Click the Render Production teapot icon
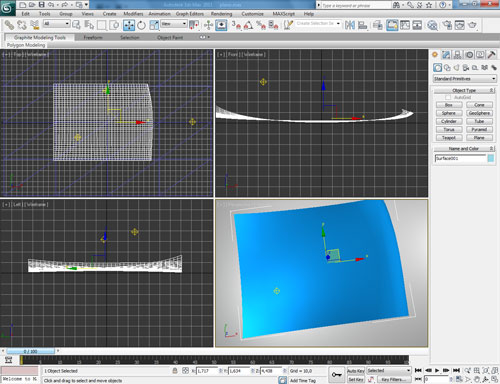Viewport: 500px width, 384px height. [472, 25]
